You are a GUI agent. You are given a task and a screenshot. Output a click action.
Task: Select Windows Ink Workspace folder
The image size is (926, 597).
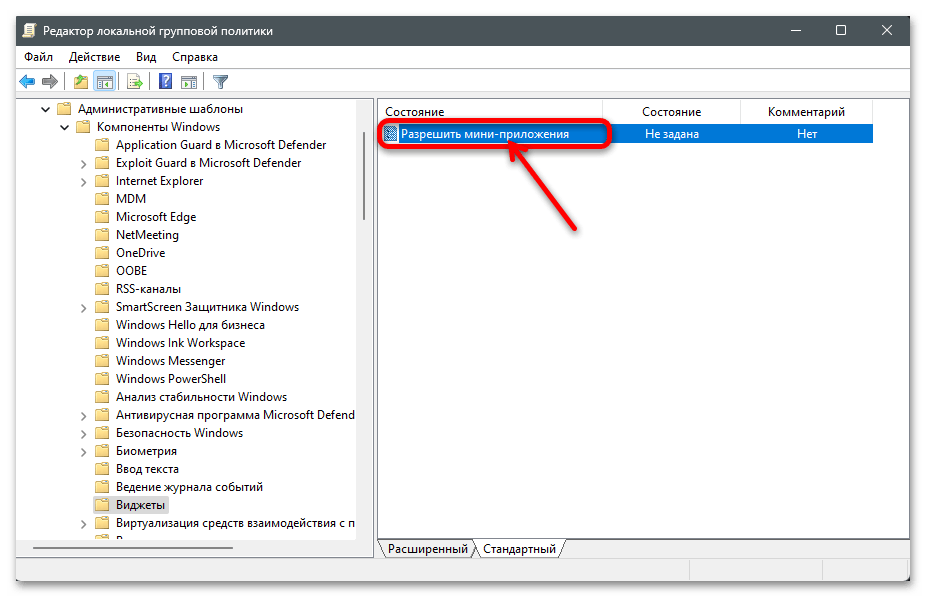180,342
